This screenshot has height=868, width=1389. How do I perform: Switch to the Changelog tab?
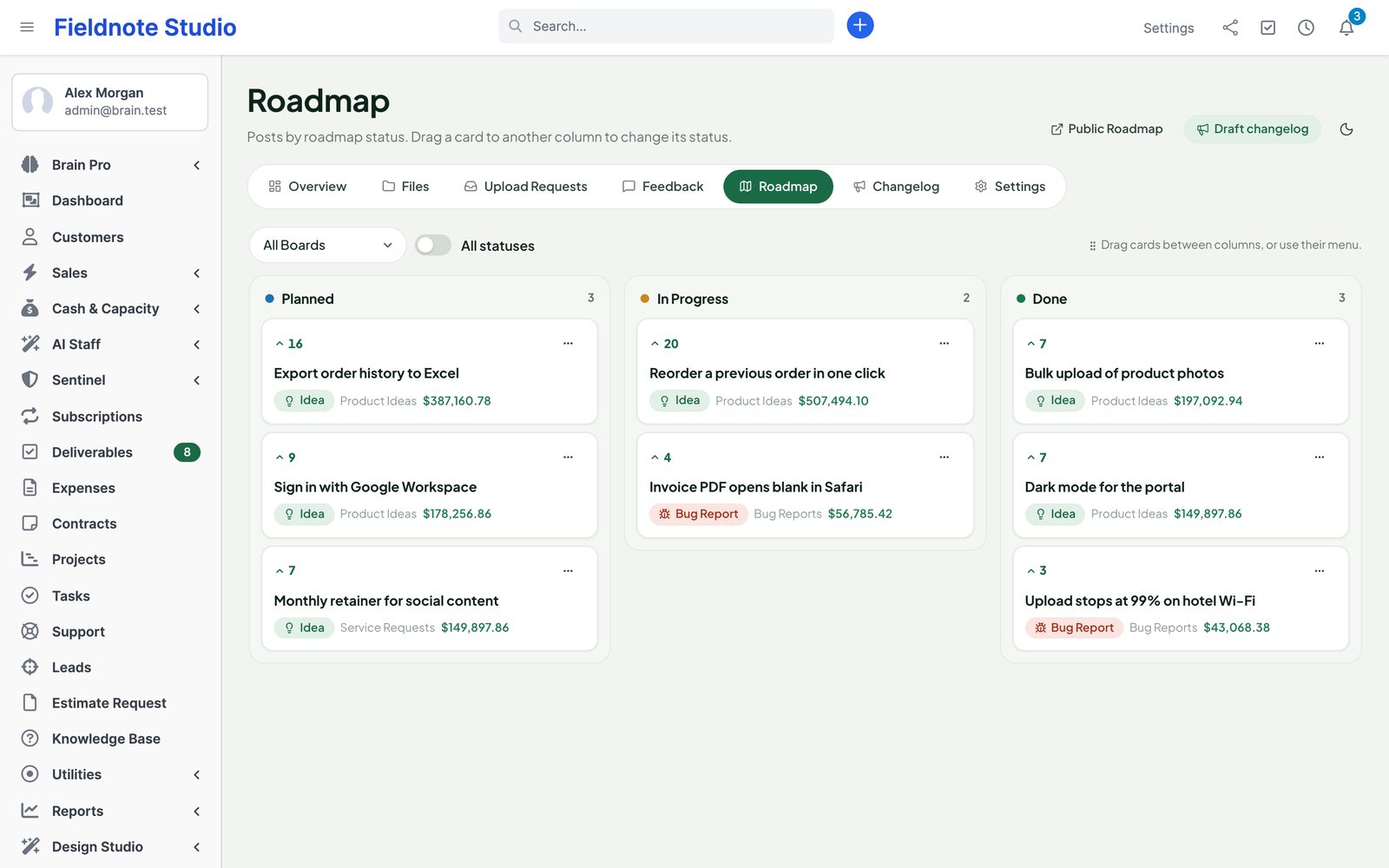point(896,187)
